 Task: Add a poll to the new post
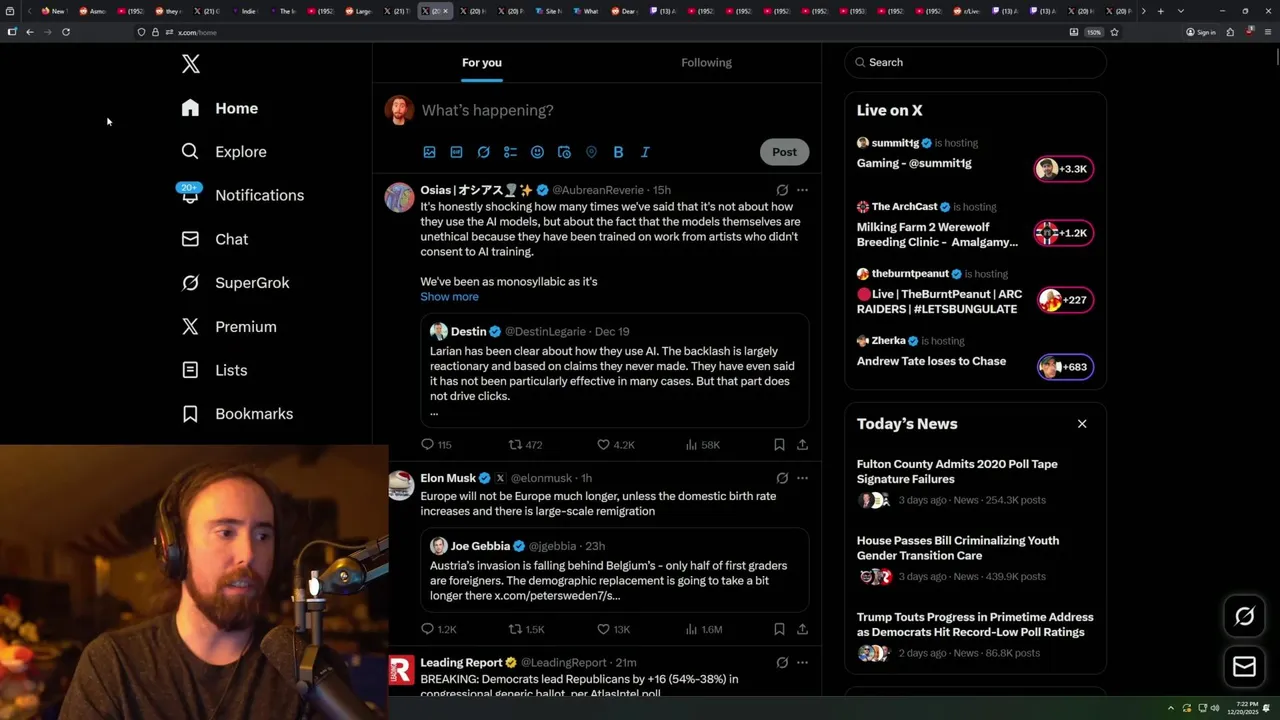510,152
